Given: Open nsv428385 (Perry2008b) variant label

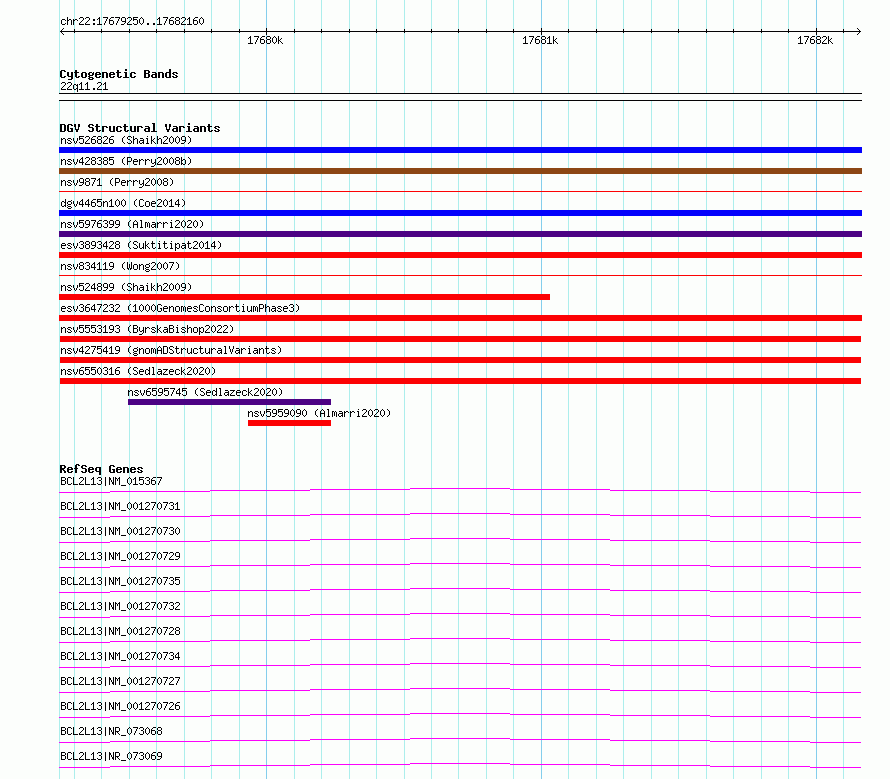Looking at the screenshot, I should coord(126,161).
